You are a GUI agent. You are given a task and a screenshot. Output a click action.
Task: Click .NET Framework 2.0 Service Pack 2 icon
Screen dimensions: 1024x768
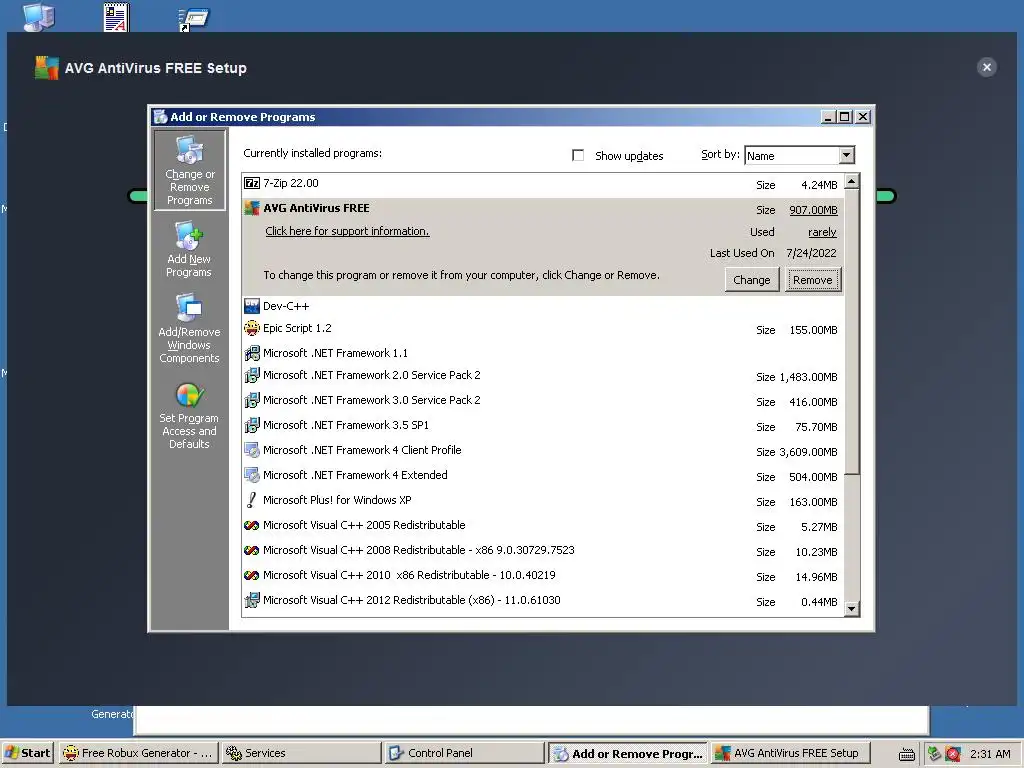251,376
